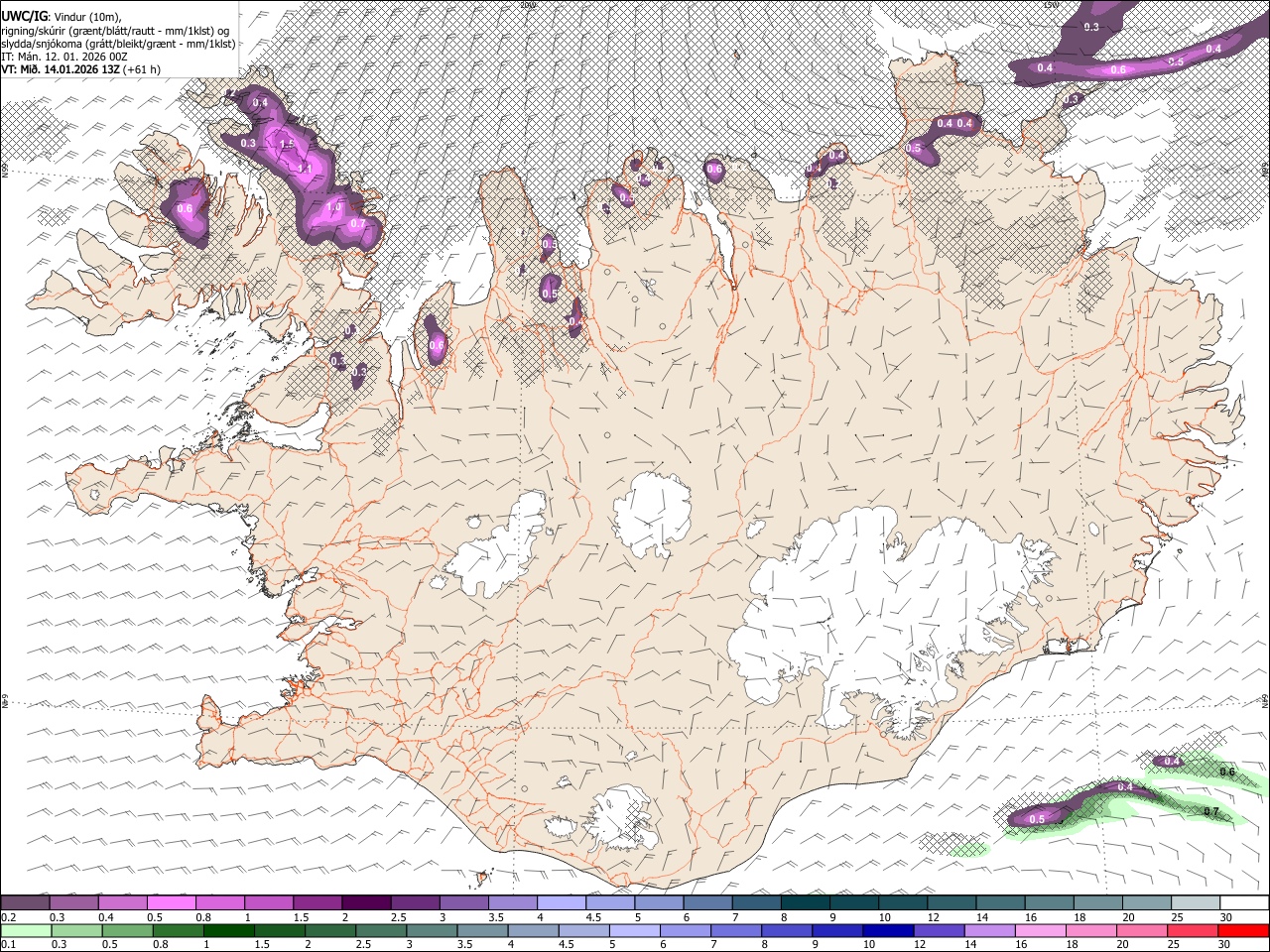
Task: Click the 1.1 precipitation value on the map
Action: click(305, 169)
